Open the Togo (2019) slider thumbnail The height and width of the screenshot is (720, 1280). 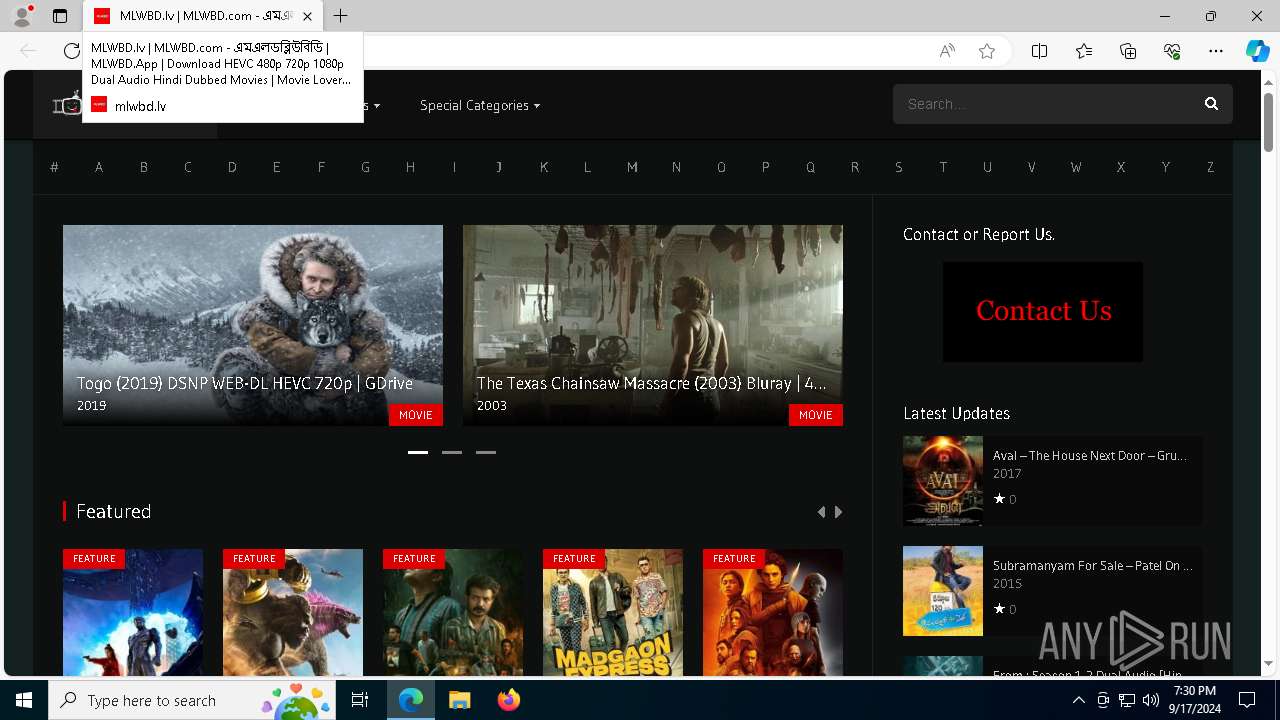(x=253, y=325)
